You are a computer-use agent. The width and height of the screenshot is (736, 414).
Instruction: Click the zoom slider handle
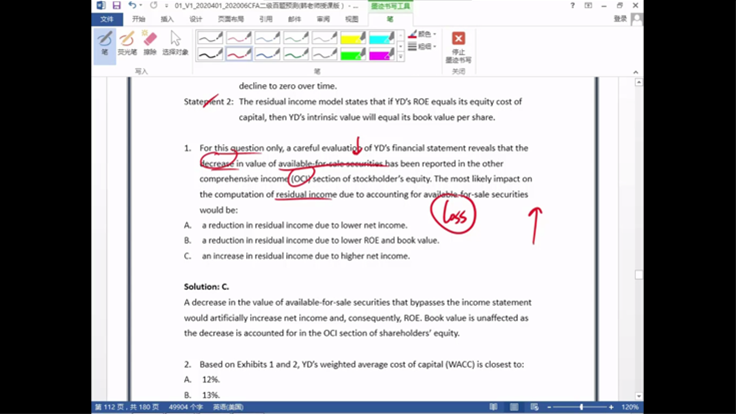pyautogui.click(x=581, y=407)
